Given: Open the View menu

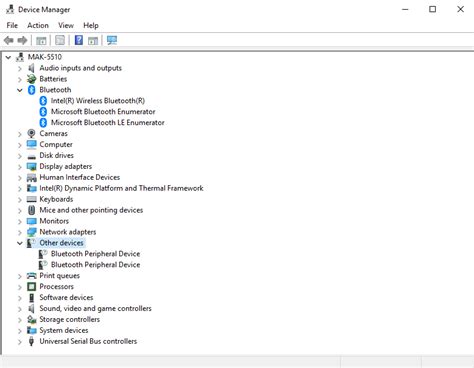Looking at the screenshot, I should pyautogui.click(x=66, y=25).
